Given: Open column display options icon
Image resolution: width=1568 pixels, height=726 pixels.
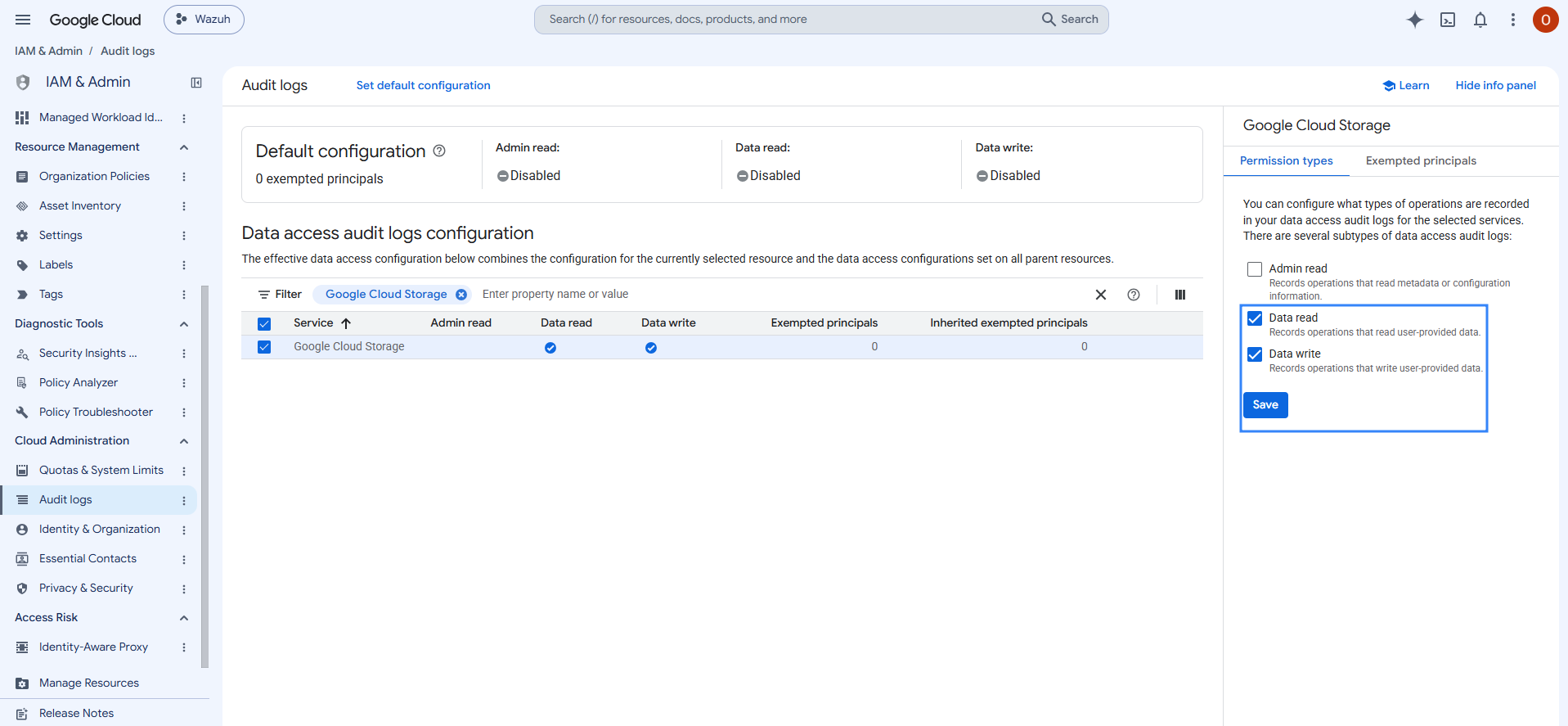Looking at the screenshot, I should [x=1180, y=295].
